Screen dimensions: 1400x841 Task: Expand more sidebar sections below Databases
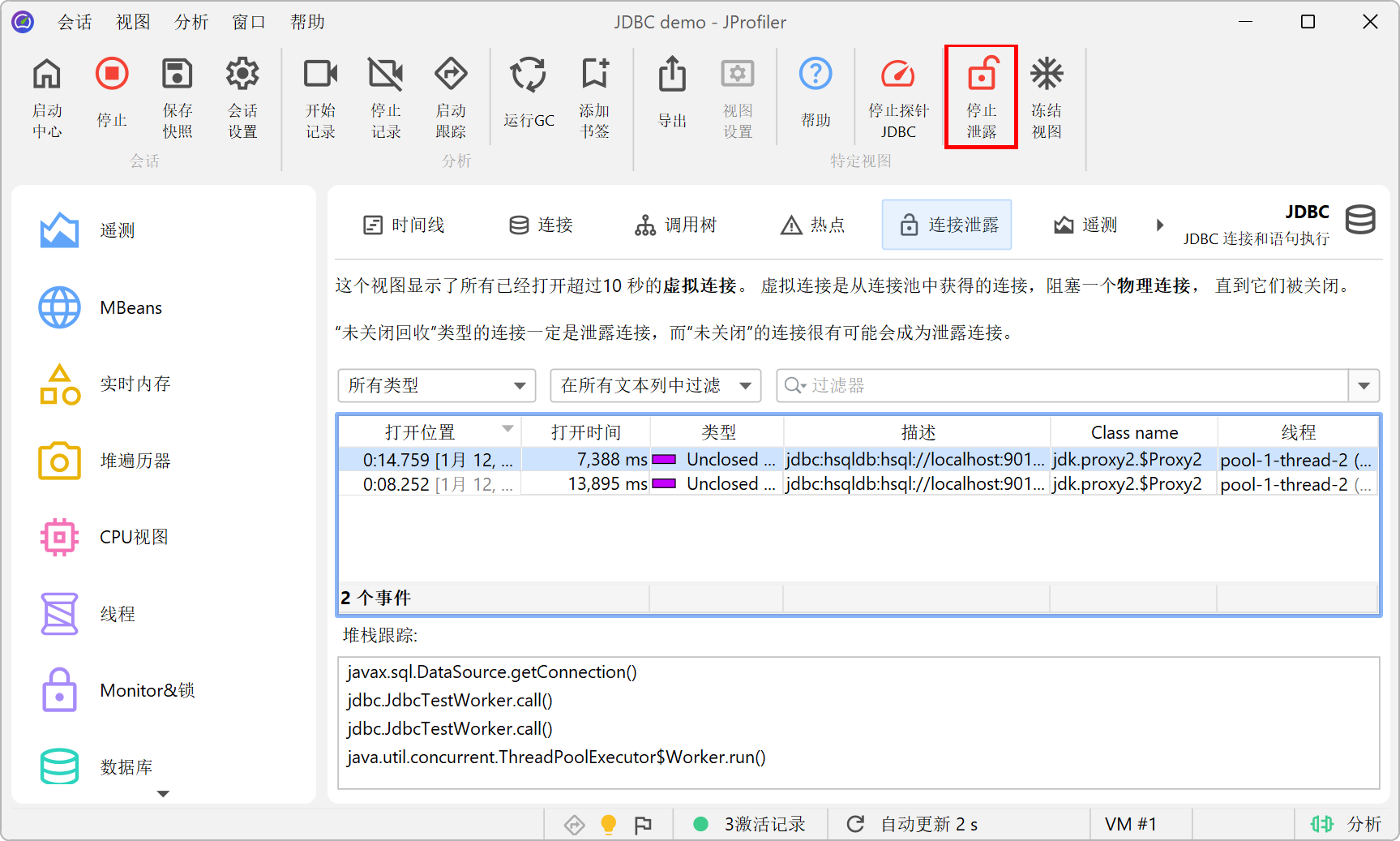[x=163, y=794]
